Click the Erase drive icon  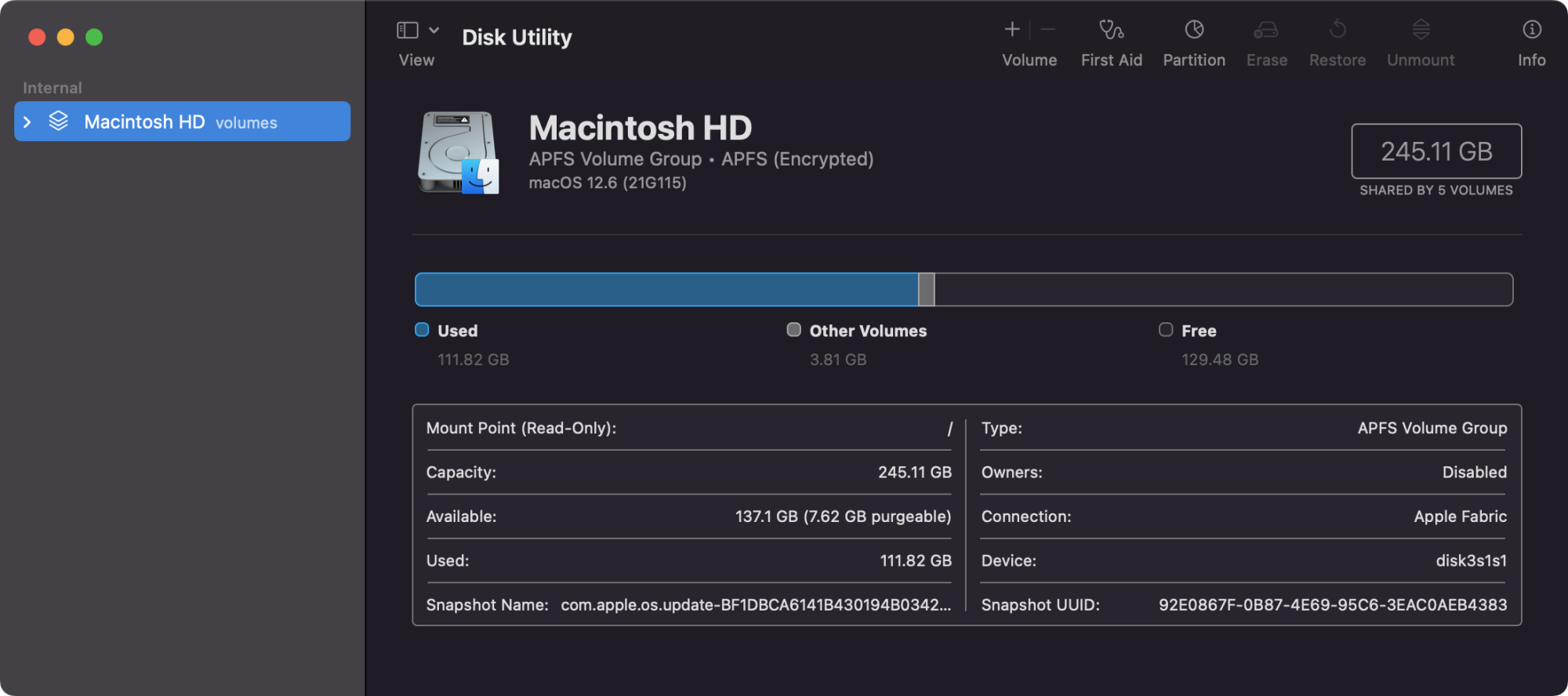(x=1266, y=30)
